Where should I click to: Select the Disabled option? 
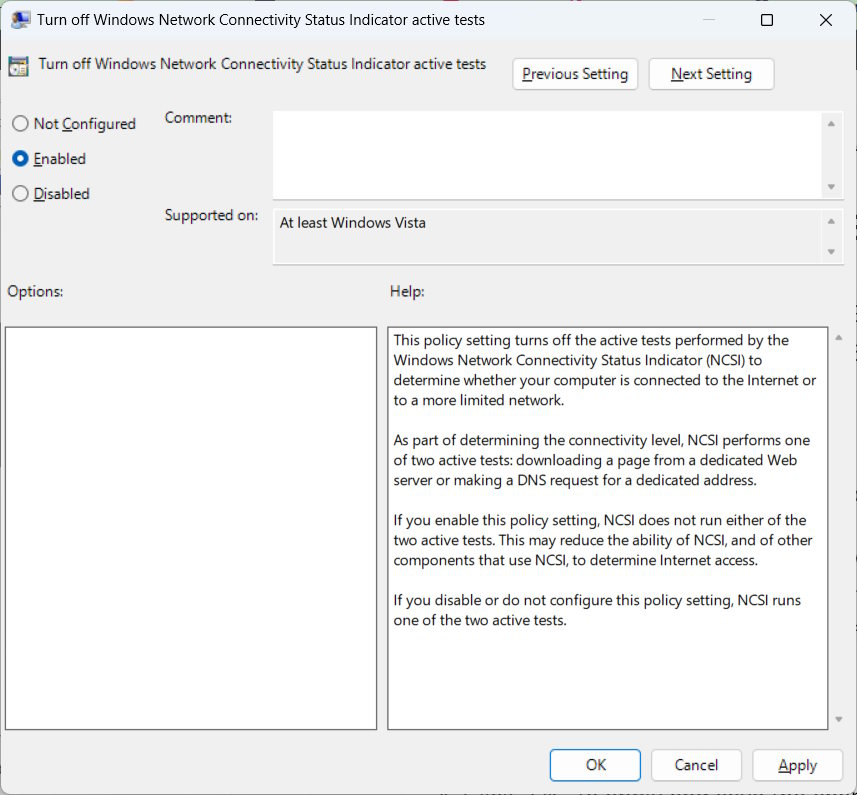tap(19, 193)
